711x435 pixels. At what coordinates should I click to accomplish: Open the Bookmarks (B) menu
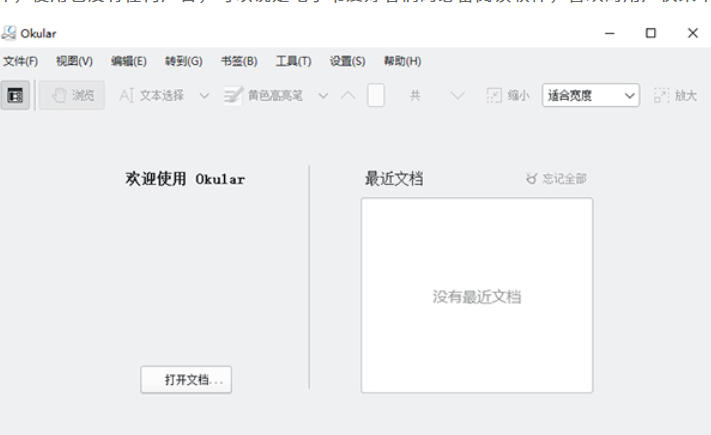239,61
